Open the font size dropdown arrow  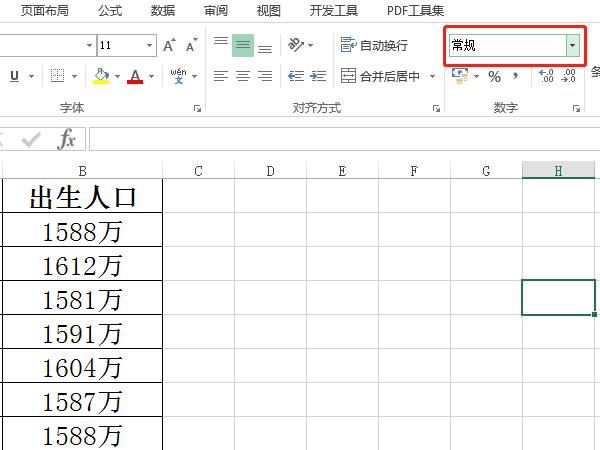pyautogui.click(x=149, y=46)
